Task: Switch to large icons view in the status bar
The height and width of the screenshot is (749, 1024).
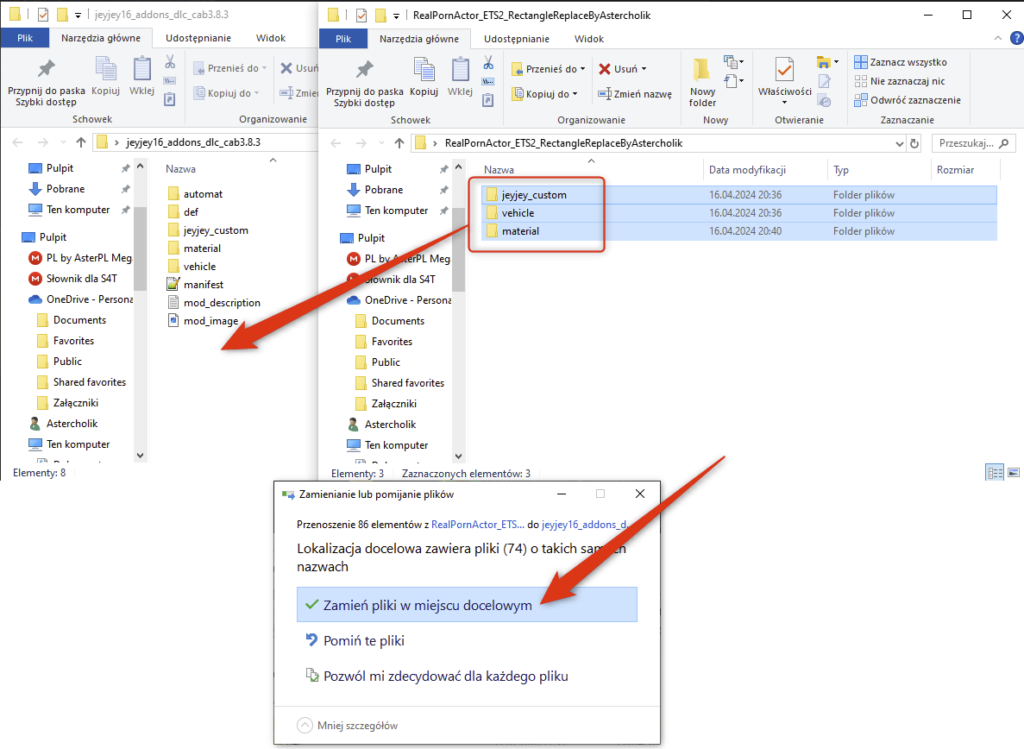Action: (1013, 472)
